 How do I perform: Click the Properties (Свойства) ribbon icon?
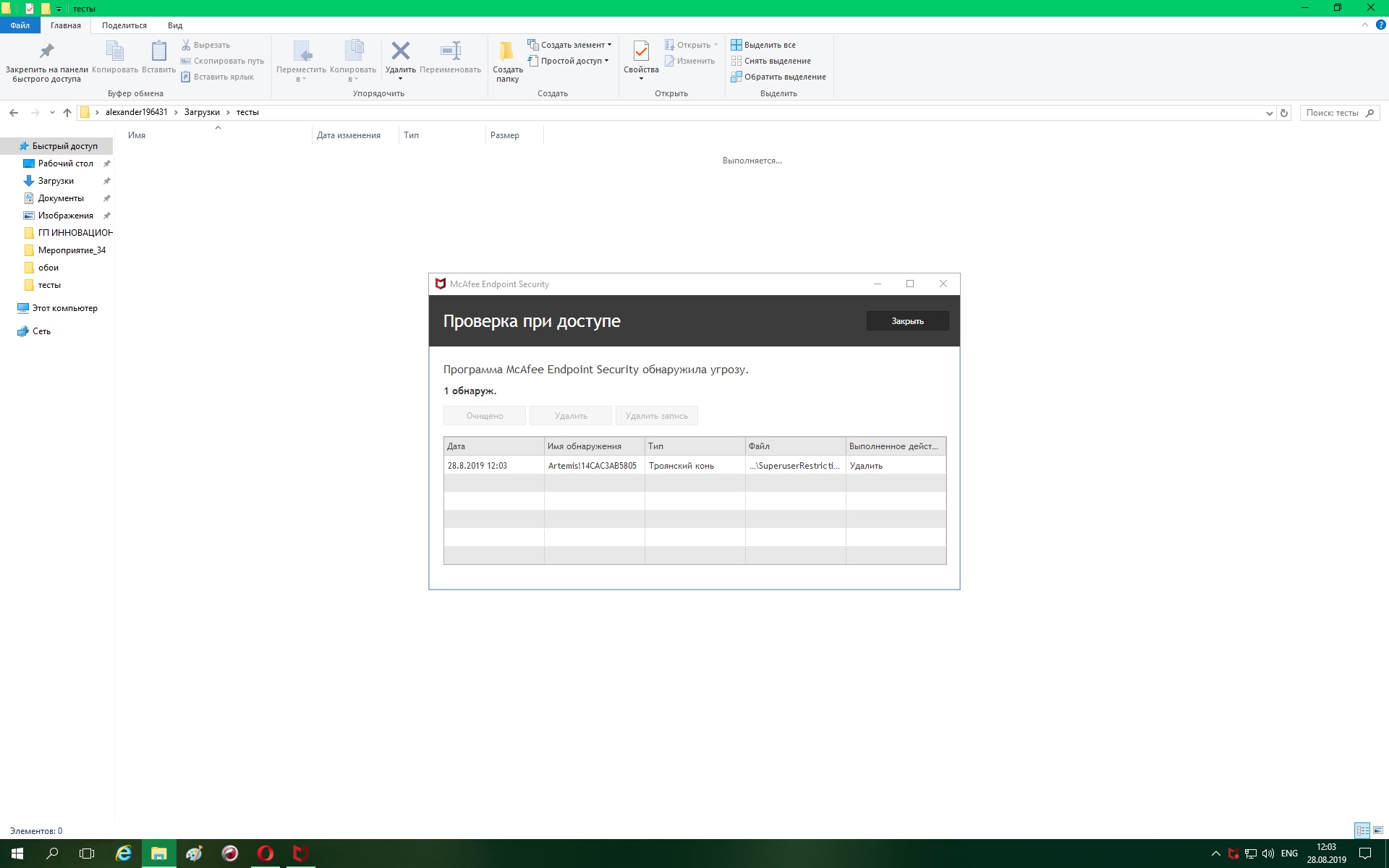[641, 52]
